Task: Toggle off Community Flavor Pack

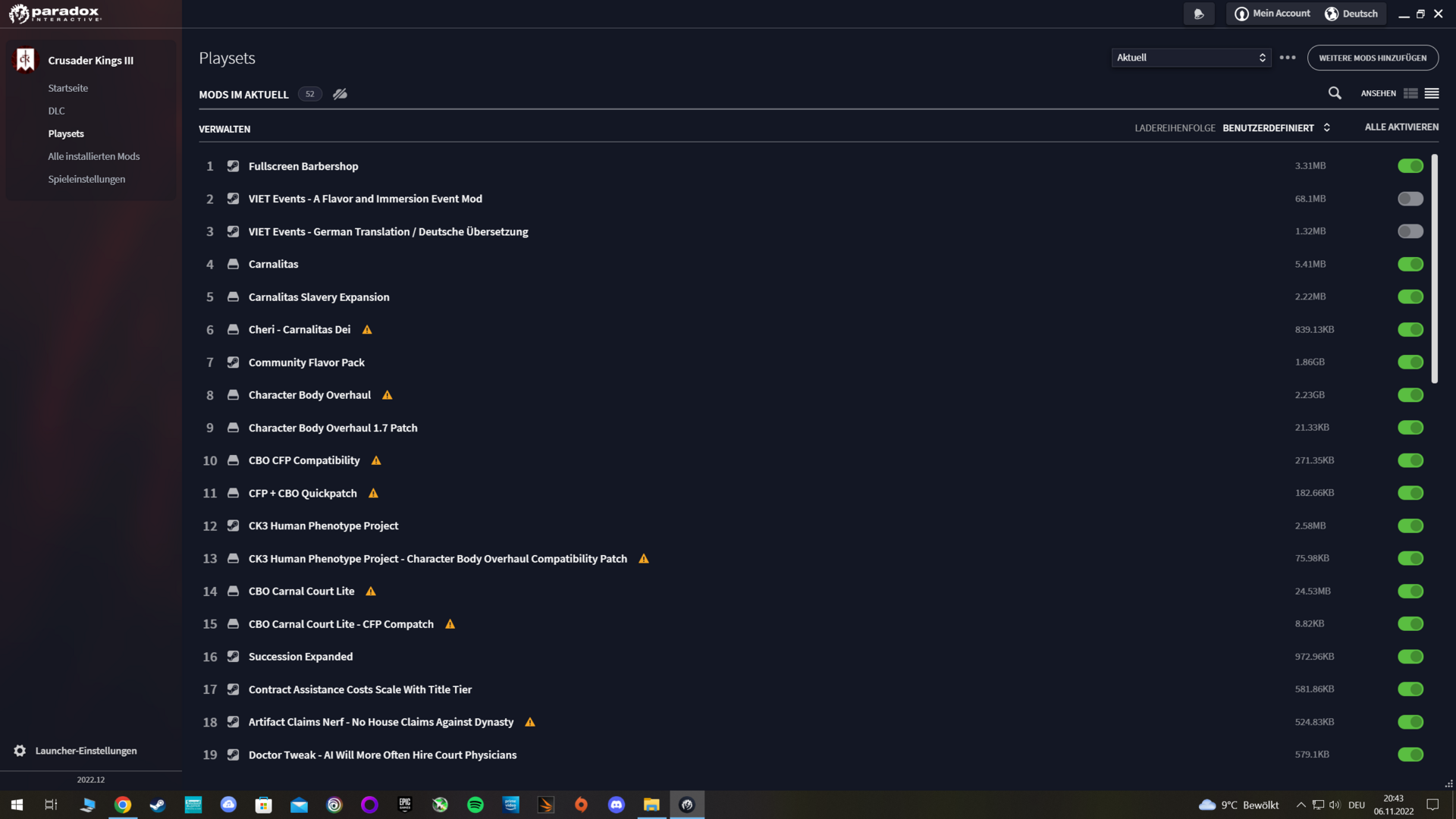Action: pos(1410,362)
